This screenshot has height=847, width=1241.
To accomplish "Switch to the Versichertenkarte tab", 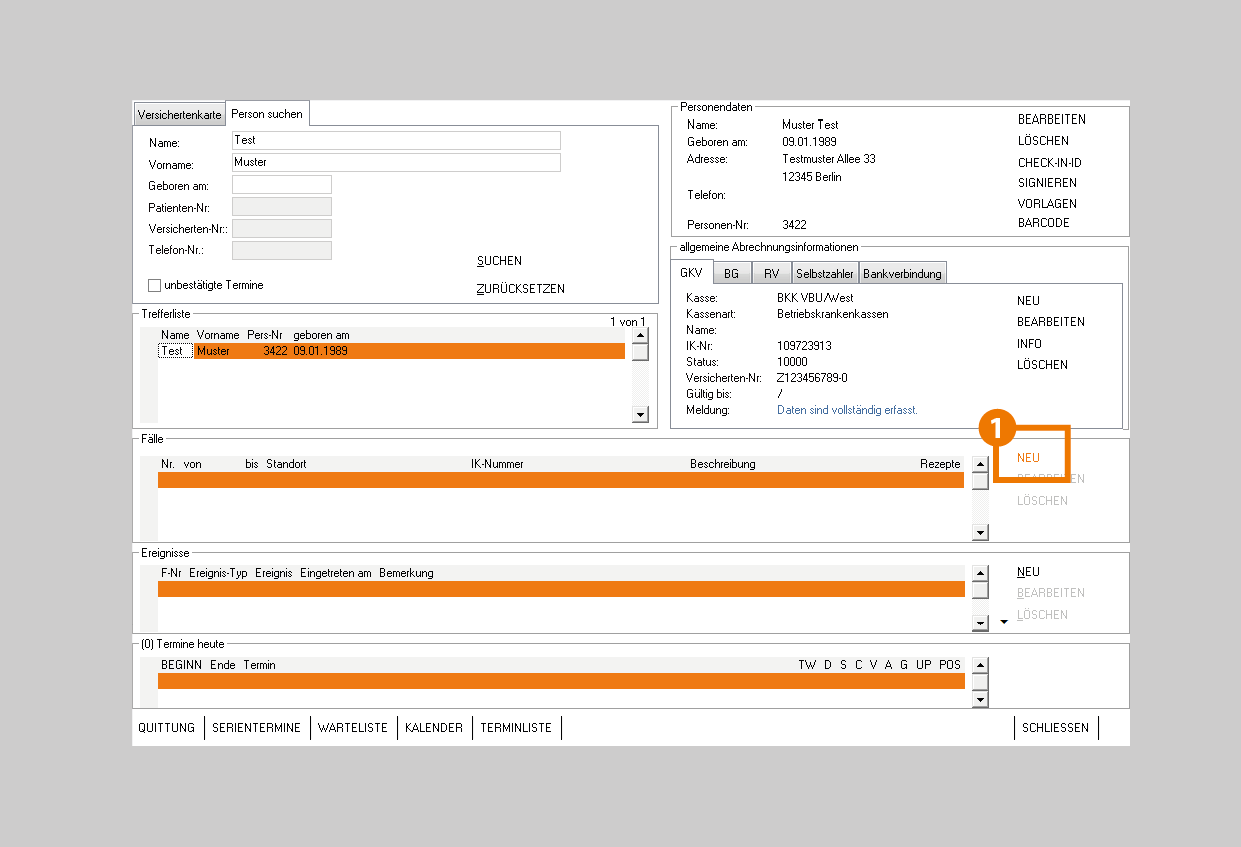I will click(x=180, y=115).
